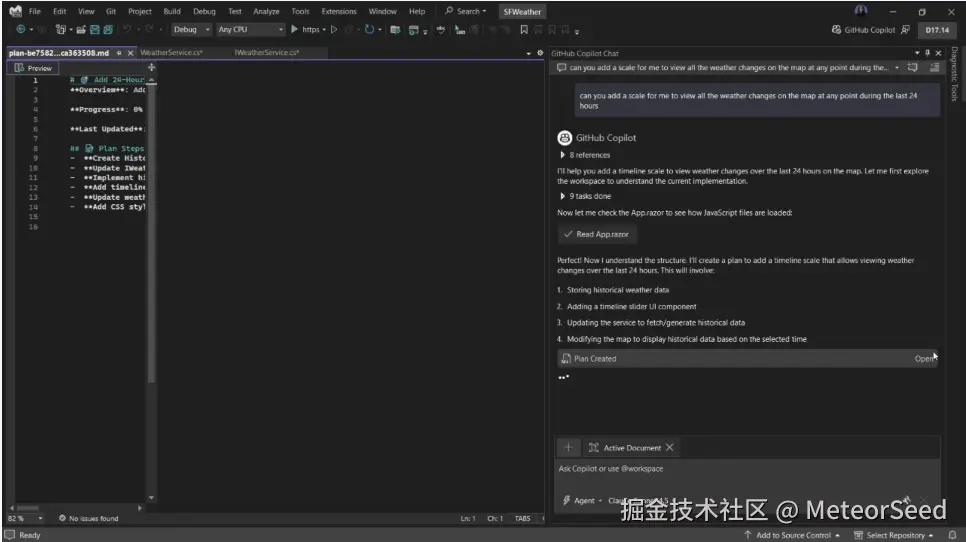Click the add attachment plus button
Screen dimensions: 966x542
pyautogui.click(x=568, y=448)
